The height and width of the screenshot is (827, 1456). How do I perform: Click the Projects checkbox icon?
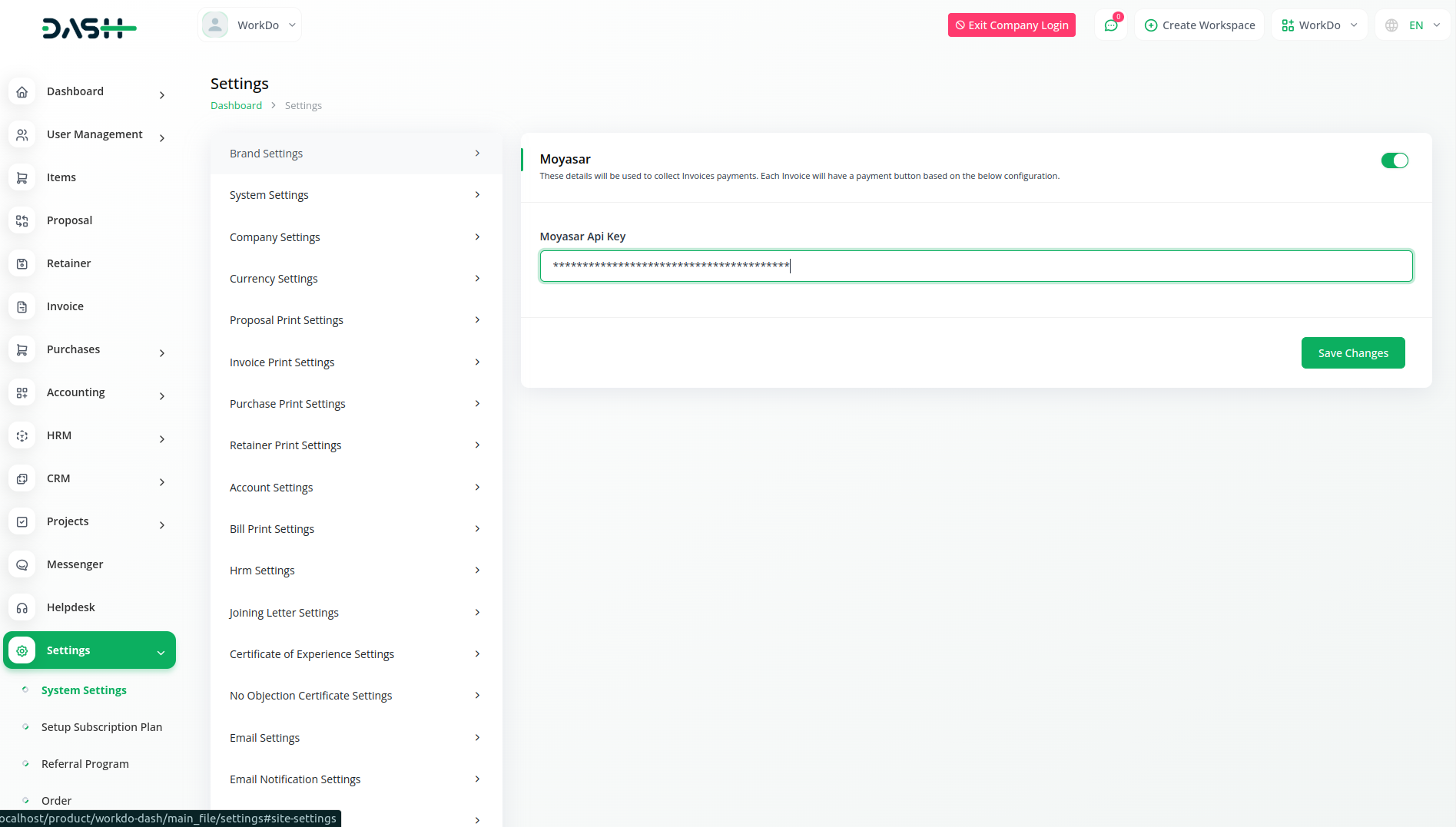point(22,522)
